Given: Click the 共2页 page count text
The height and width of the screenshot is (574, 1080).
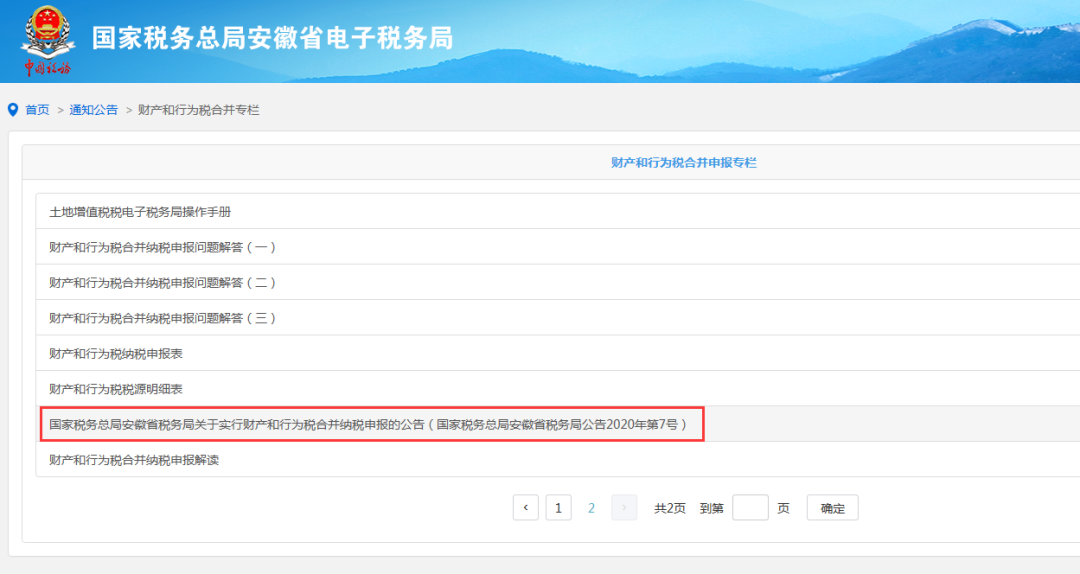Looking at the screenshot, I should 669,509.
